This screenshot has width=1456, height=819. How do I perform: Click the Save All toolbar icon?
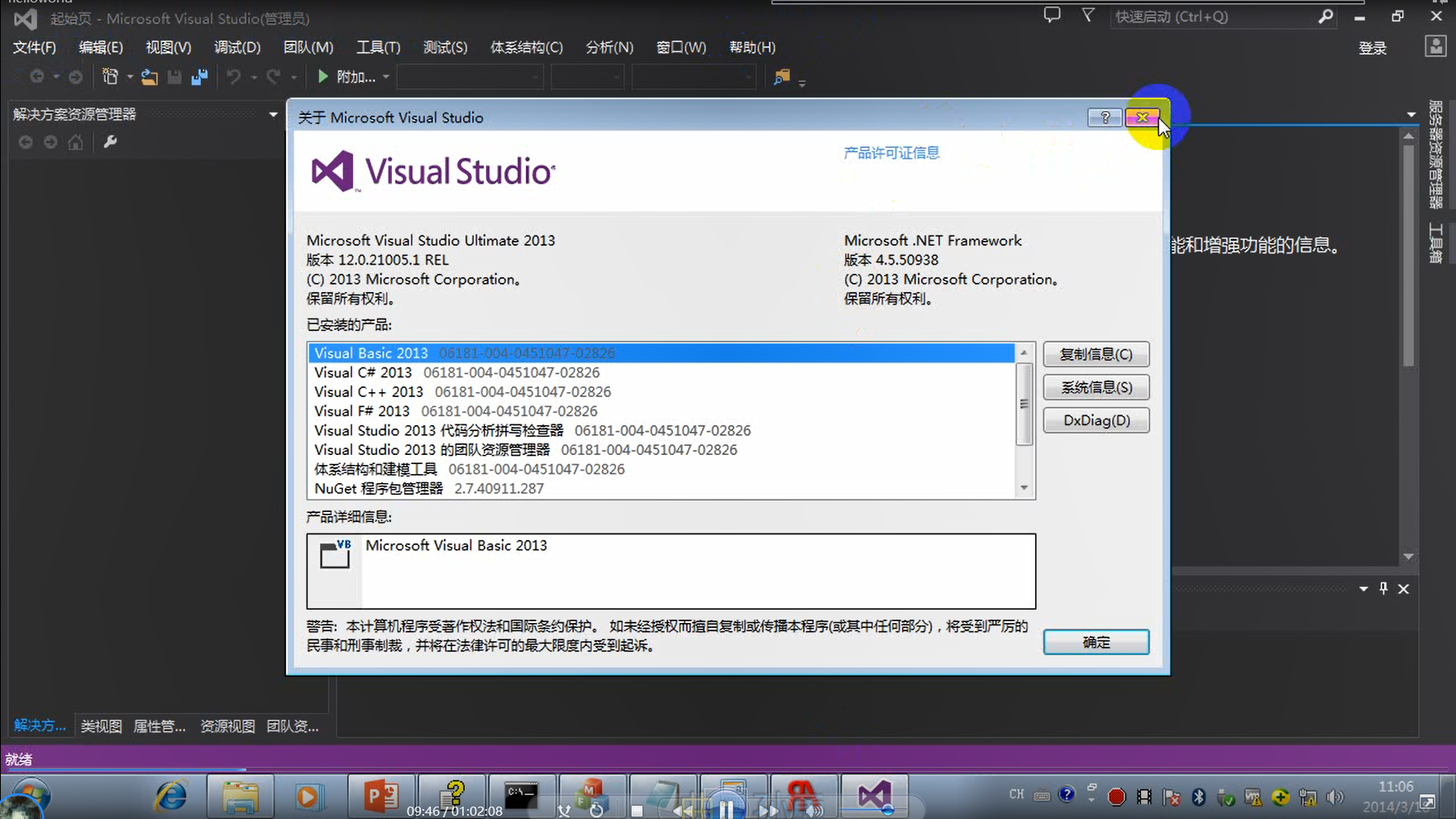pyautogui.click(x=199, y=77)
